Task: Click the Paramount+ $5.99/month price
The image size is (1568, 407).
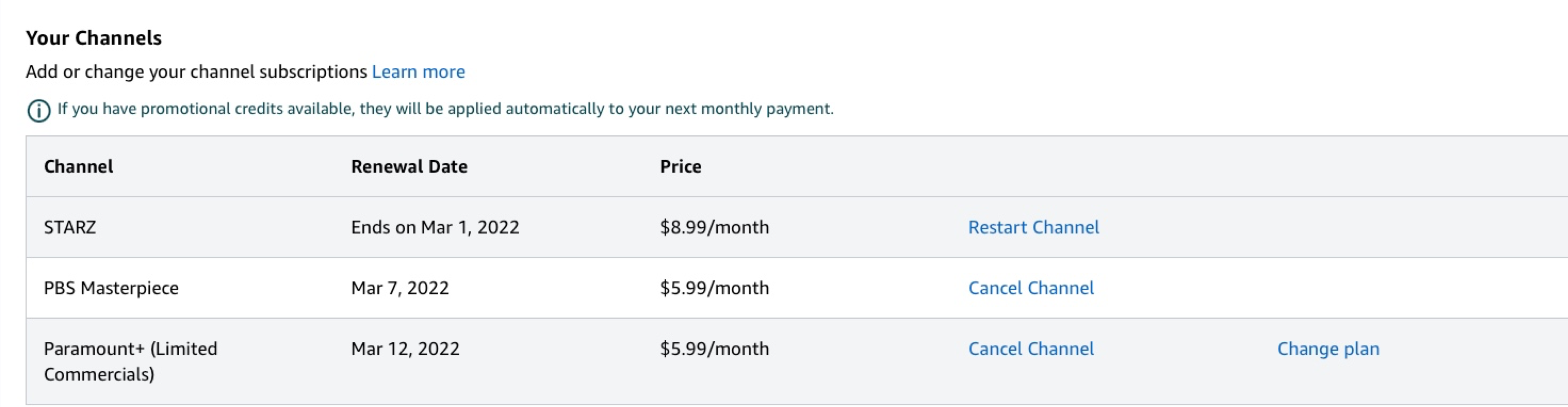Action: [714, 349]
